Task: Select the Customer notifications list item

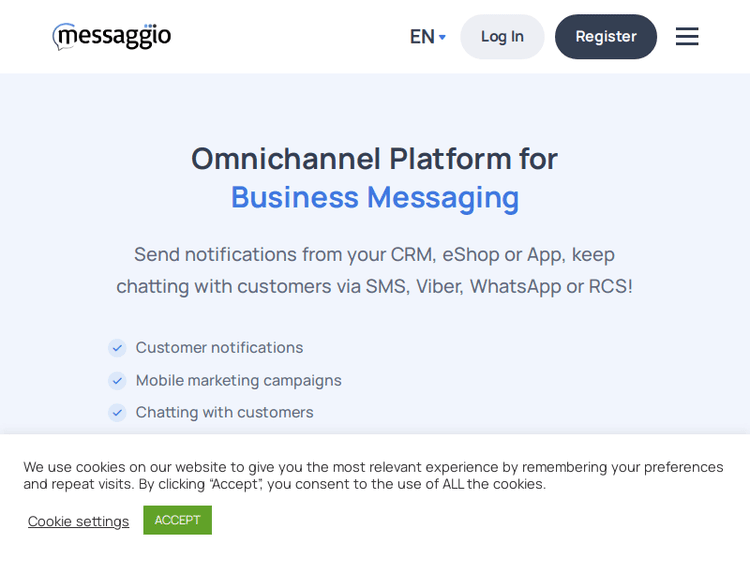Action: pyautogui.click(x=219, y=348)
